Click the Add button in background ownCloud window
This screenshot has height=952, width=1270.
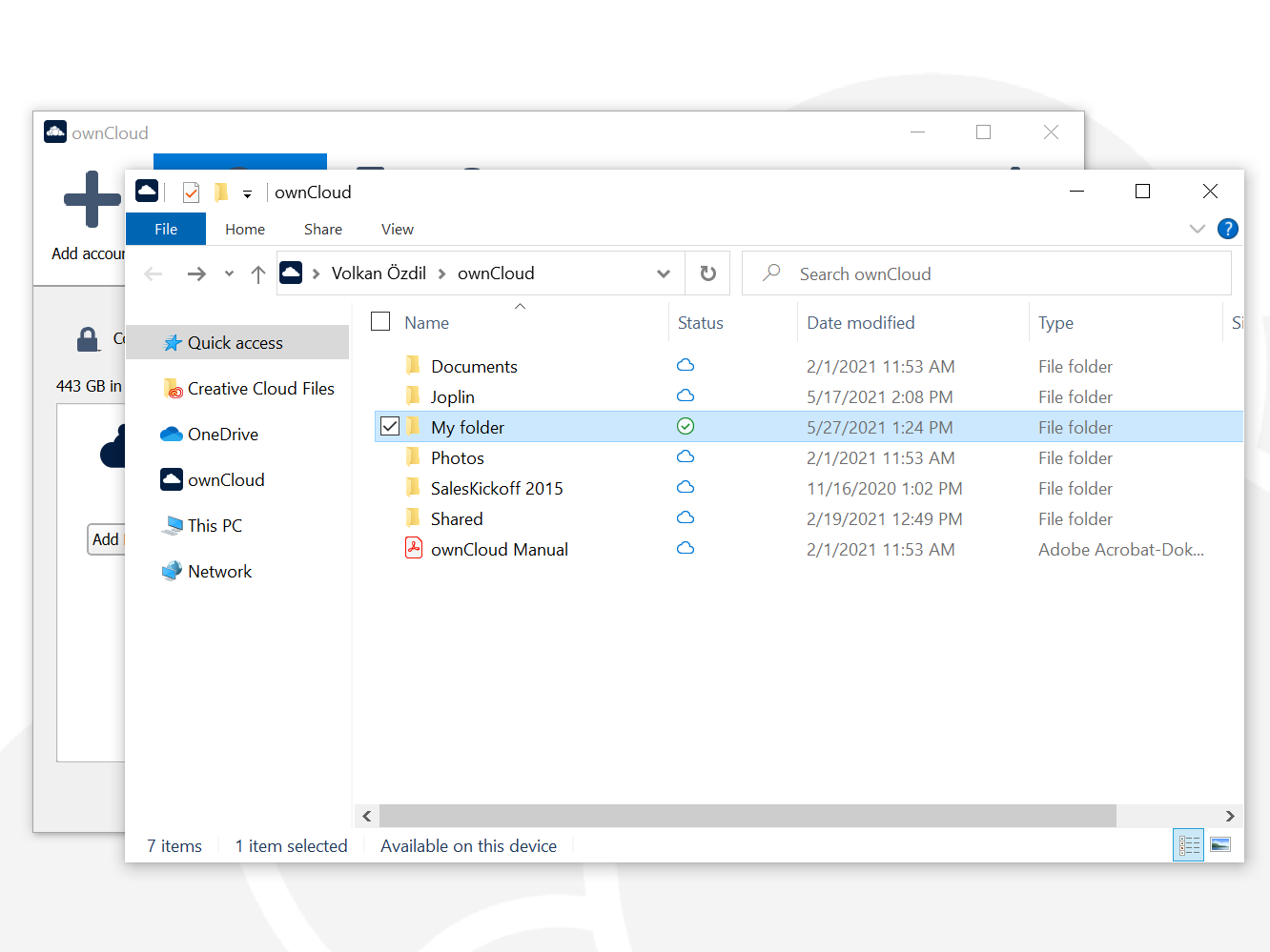coord(106,539)
